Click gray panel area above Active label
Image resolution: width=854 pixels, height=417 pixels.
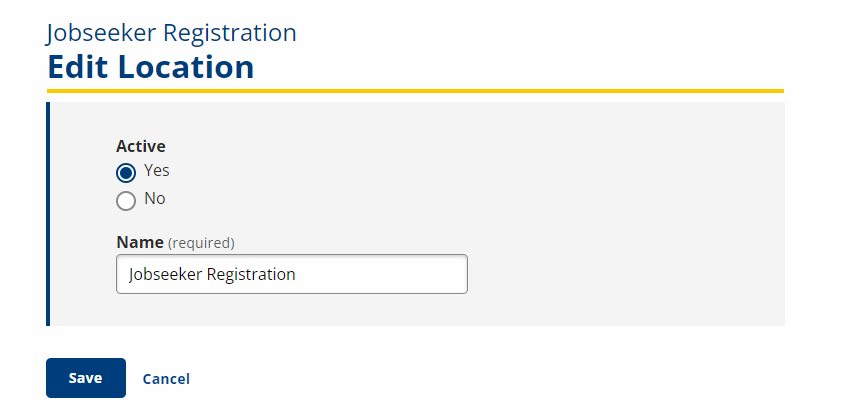pos(400,118)
